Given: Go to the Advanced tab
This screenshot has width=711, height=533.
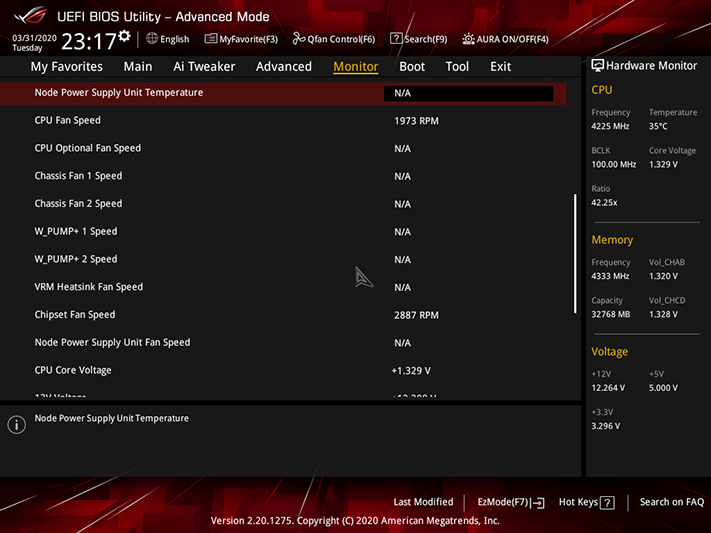Looking at the screenshot, I should point(284,67).
